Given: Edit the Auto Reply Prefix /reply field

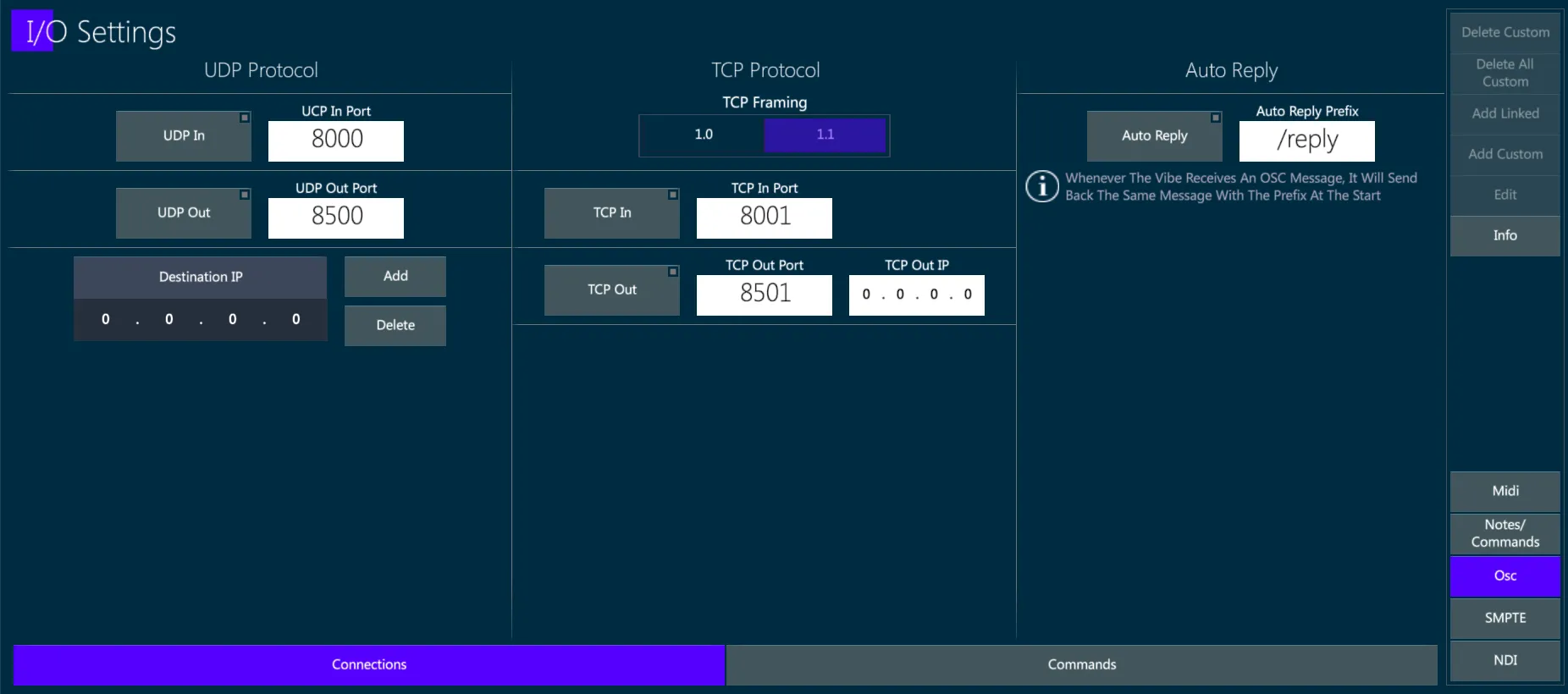Looking at the screenshot, I should [1307, 140].
